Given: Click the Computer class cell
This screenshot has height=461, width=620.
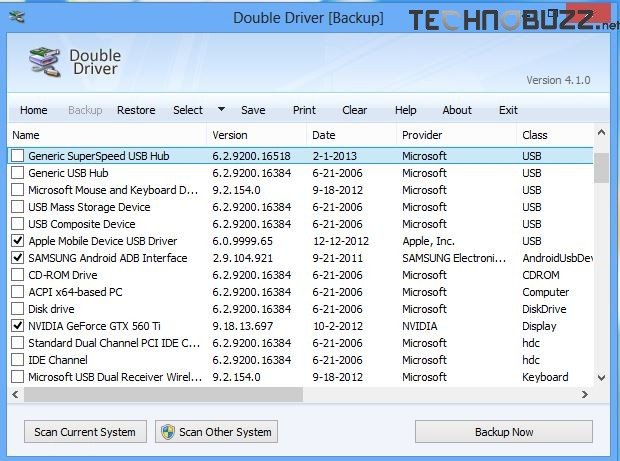Looking at the screenshot, I should 546,292.
